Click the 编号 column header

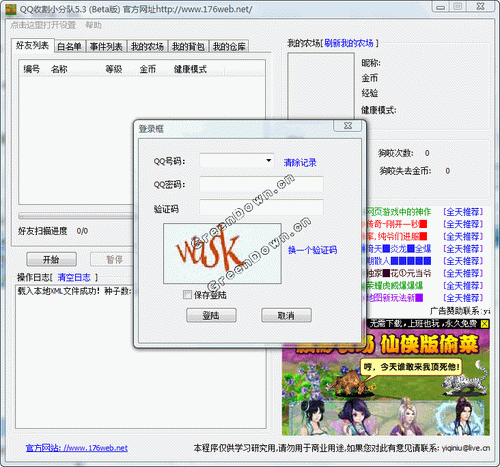coord(32,69)
